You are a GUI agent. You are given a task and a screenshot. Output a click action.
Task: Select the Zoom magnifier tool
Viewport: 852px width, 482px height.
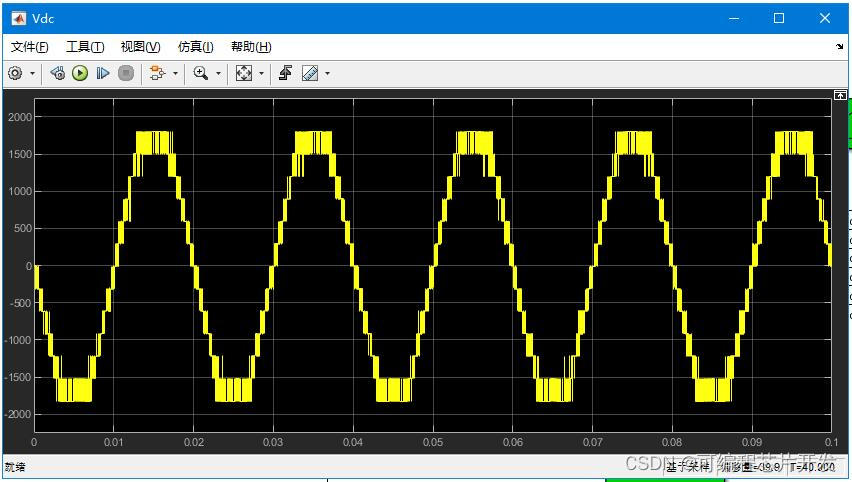(x=201, y=73)
